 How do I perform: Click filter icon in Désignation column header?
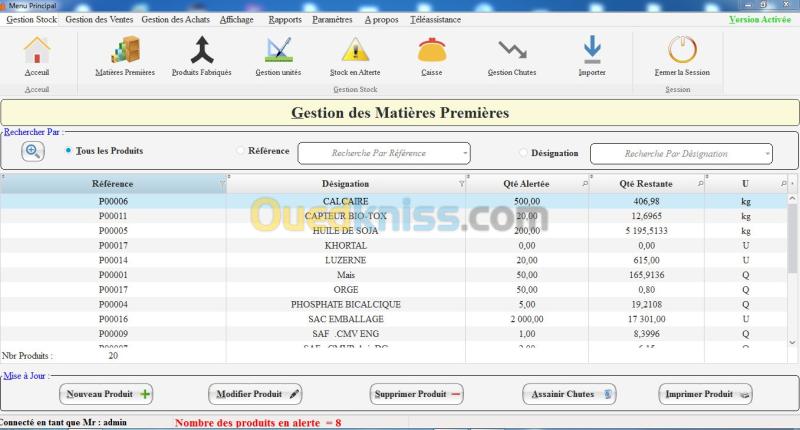[x=461, y=184]
